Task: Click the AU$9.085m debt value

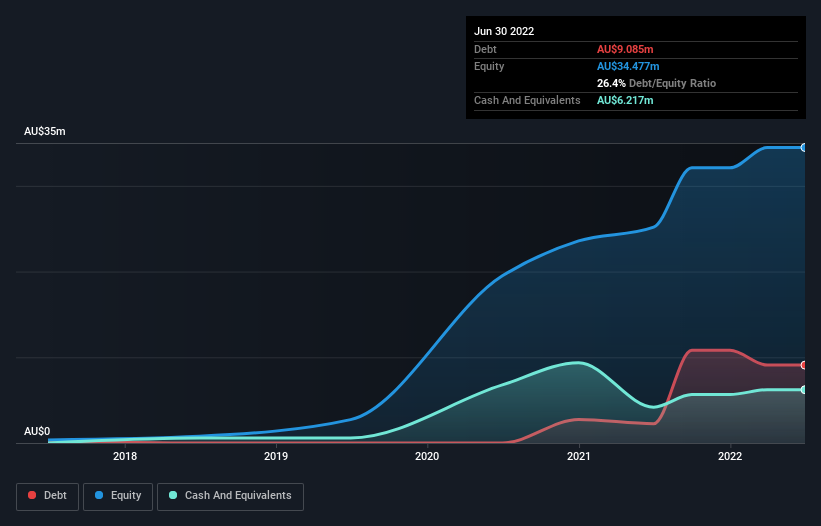Action: point(625,49)
